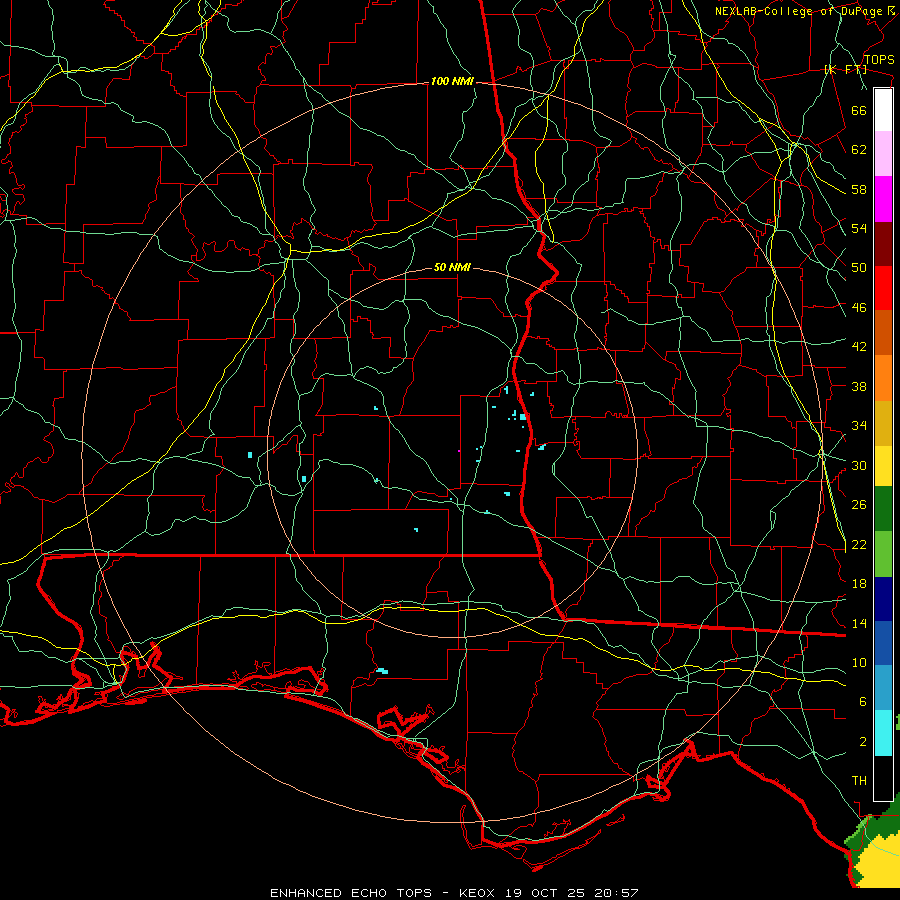Click the dark red swatch near 54

883,244
